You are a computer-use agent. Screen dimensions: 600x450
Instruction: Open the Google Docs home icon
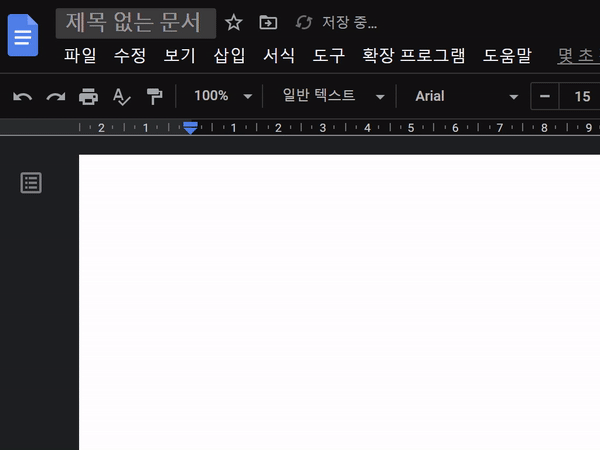tap(23, 35)
